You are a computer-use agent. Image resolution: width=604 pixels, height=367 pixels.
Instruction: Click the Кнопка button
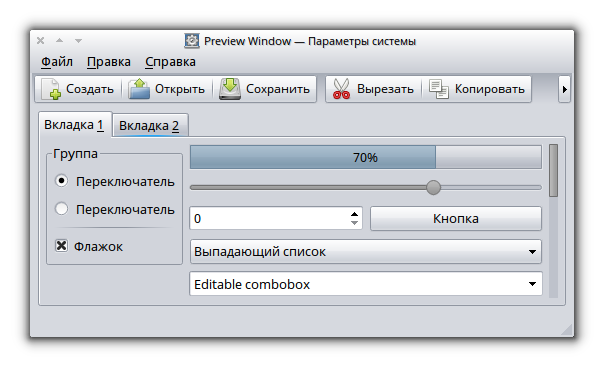coord(456,219)
